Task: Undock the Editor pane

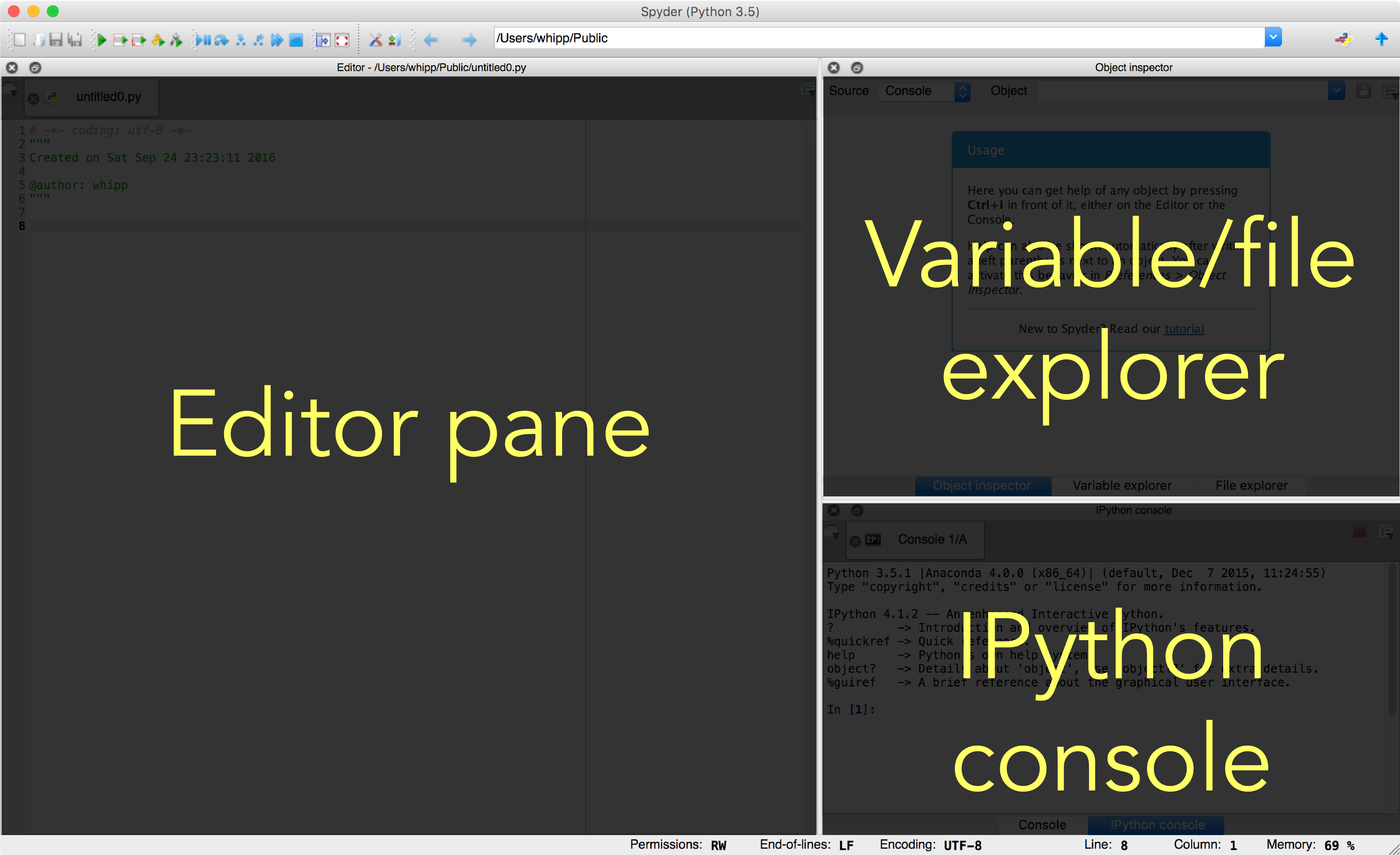Action: click(x=35, y=68)
